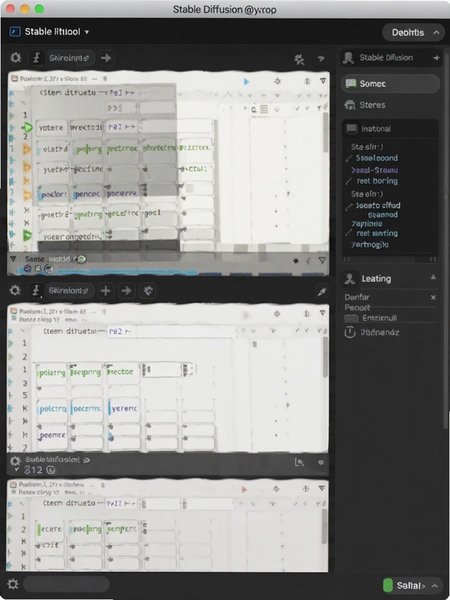Click the power icon beside Jbbnandz
Screen dimensions: 450x600
350,333
